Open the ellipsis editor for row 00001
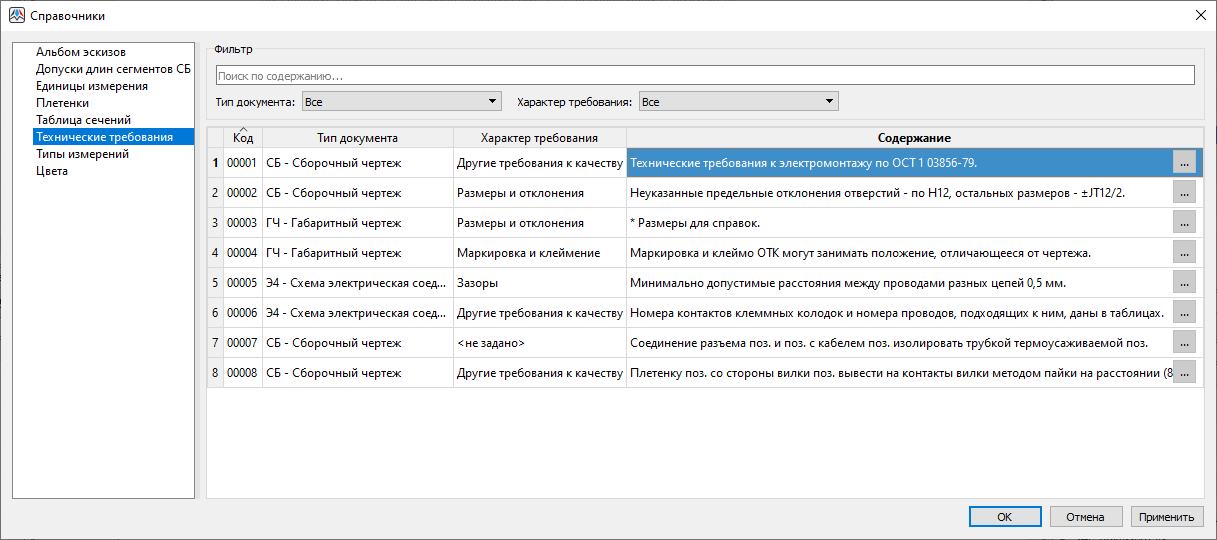 (1184, 162)
